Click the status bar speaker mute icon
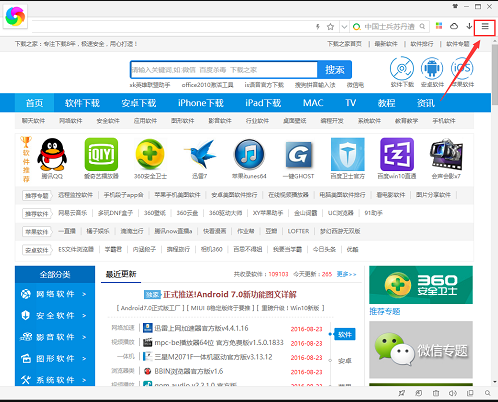Screen dimensions: 498x402 453,393
